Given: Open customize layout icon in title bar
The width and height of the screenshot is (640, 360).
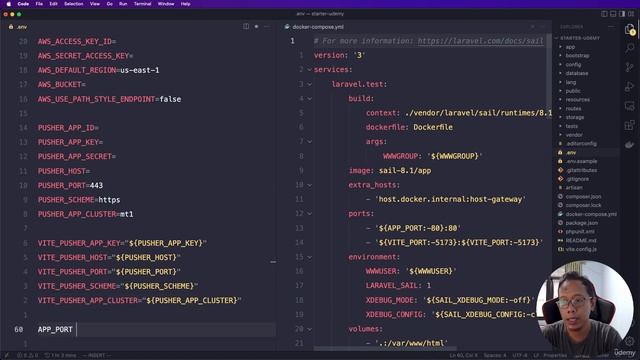Looking at the screenshot, I should click(631, 14).
